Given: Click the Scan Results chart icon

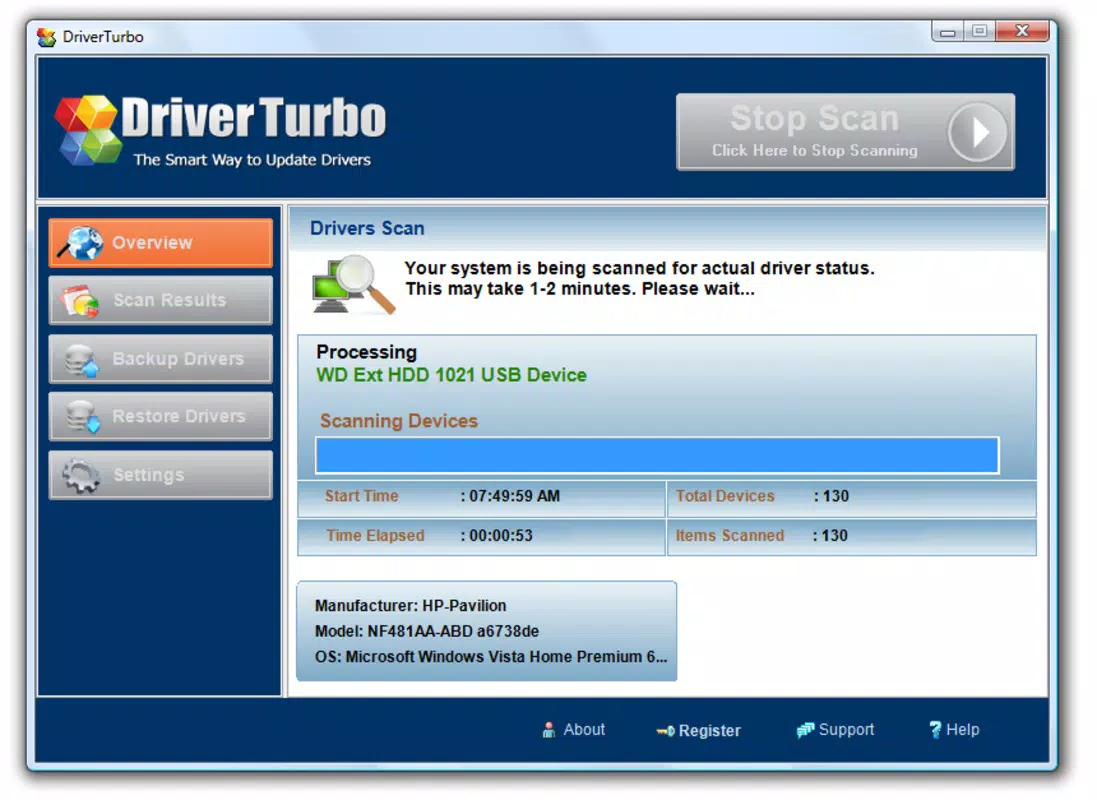Looking at the screenshot, I should point(79,302).
